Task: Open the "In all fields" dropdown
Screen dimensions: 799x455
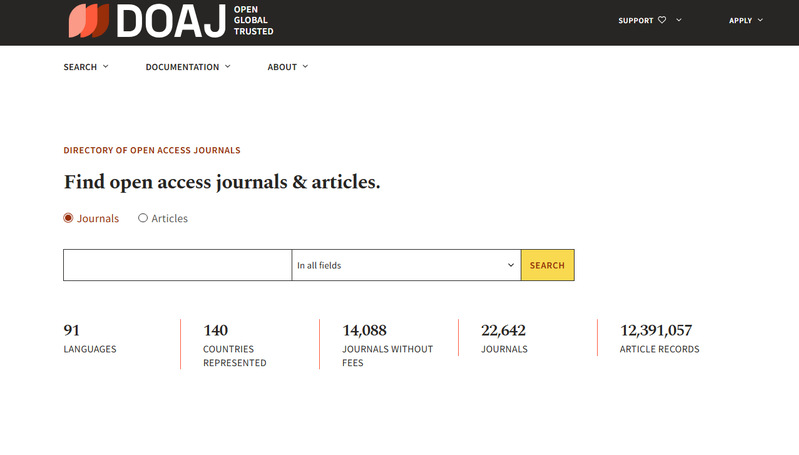Action: coord(406,265)
